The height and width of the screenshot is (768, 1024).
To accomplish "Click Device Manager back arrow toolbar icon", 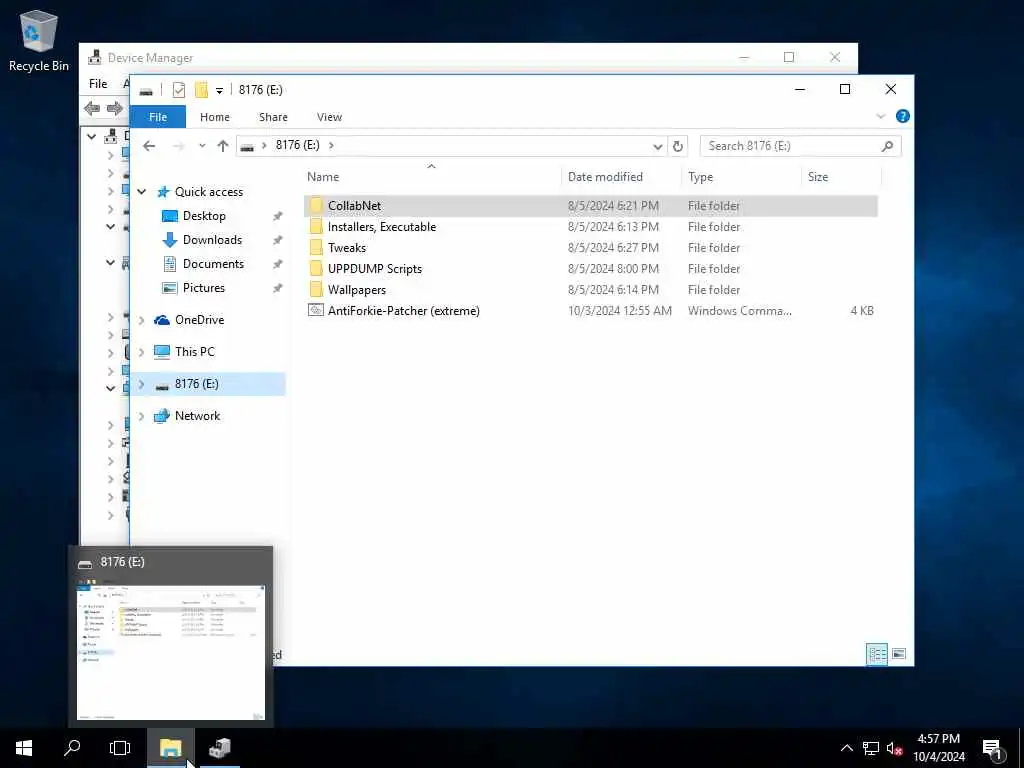I will coord(92,108).
